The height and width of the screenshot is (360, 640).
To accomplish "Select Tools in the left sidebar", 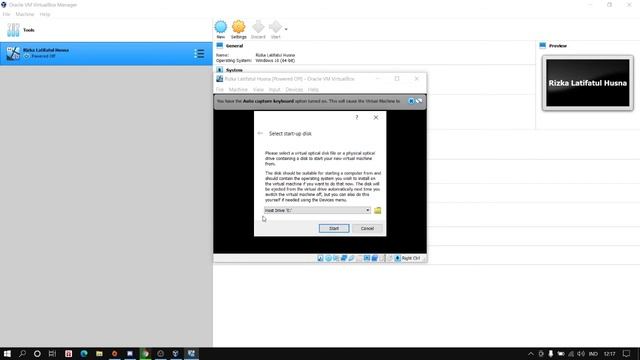I will pos(106,30).
